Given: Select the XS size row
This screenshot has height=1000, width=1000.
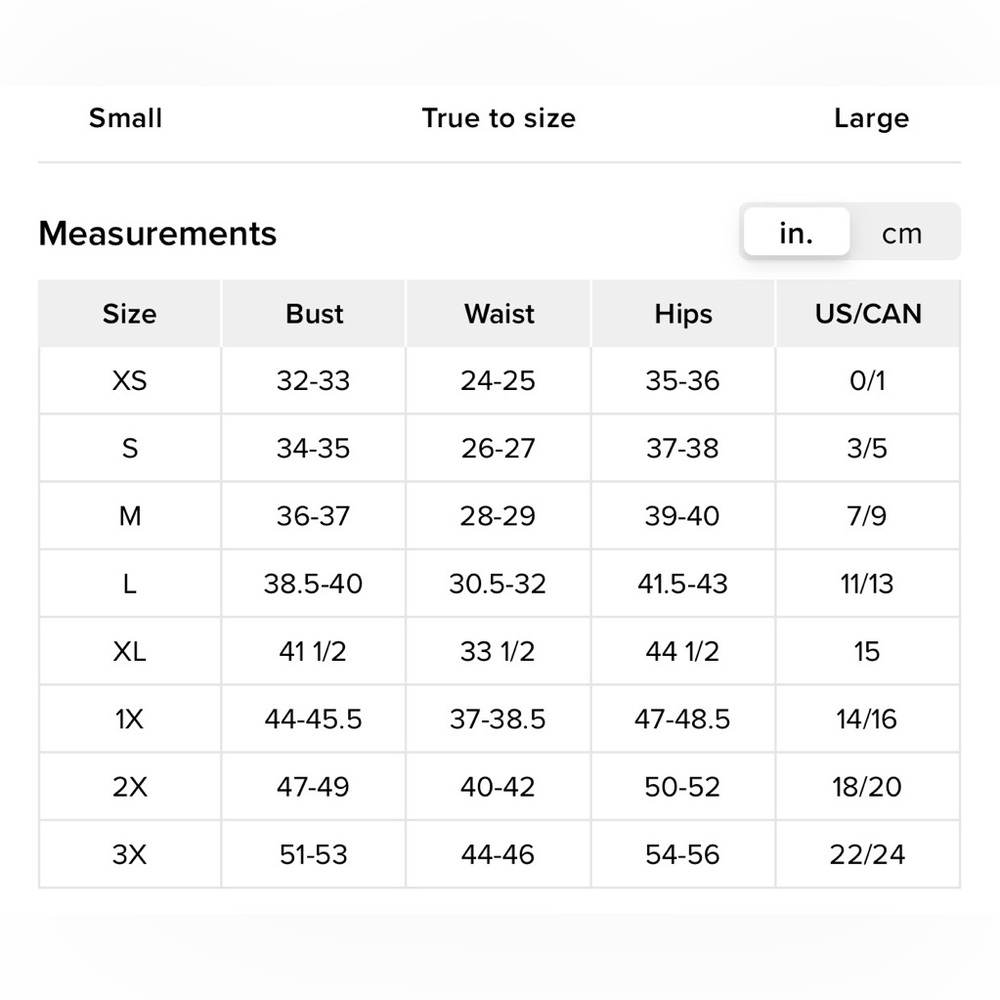Looking at the screenshot, I should [x=129, y=381].
